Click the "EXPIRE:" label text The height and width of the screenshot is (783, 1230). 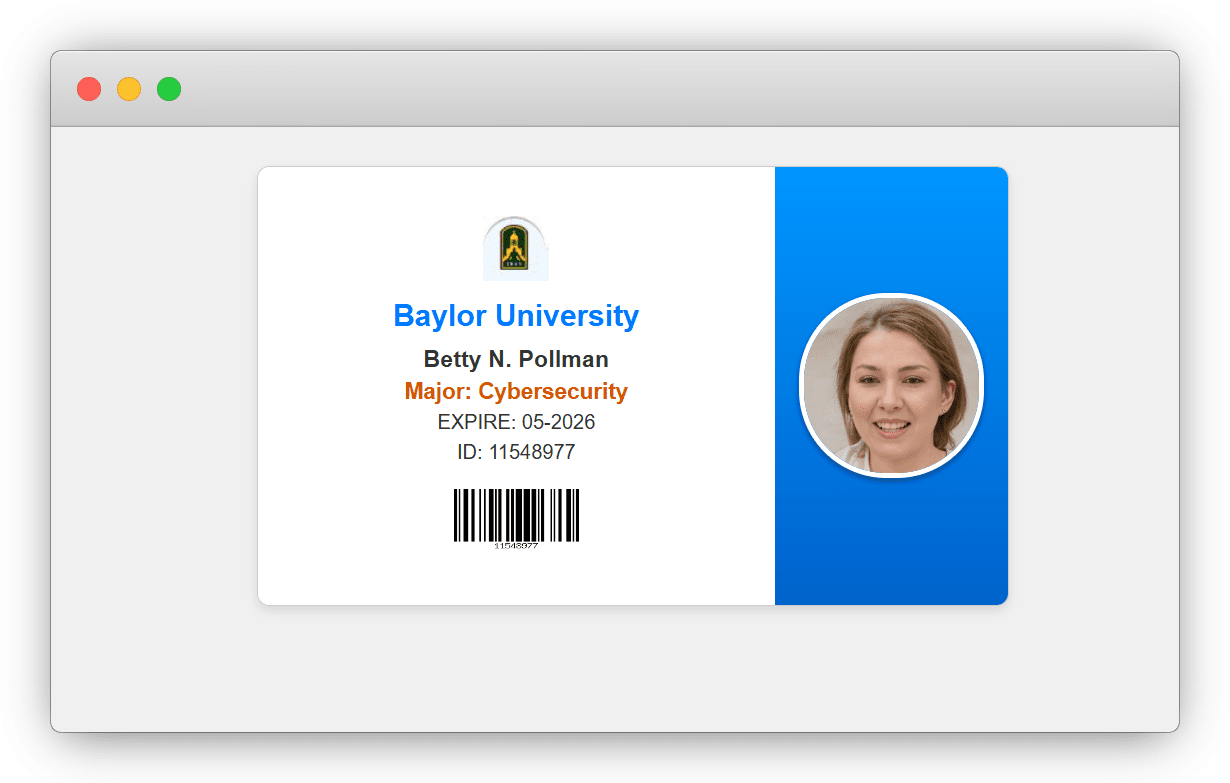(x=476, y=422)
